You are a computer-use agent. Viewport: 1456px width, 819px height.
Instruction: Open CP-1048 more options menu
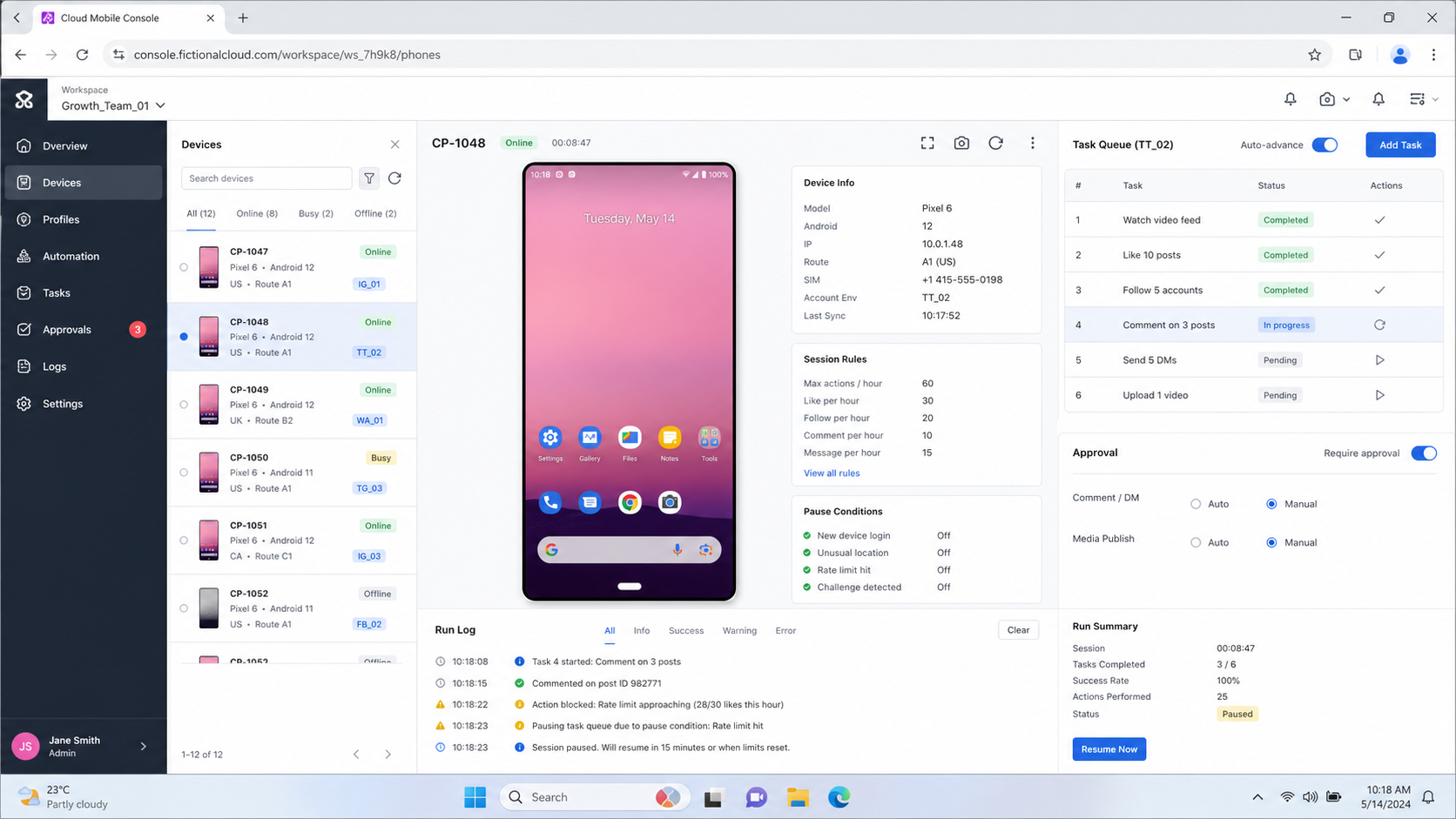[1033, 143]
